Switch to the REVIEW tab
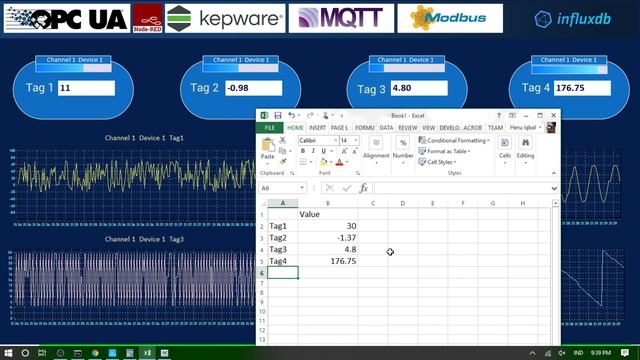The width and height of the screenshot is (640, 360). (x=407, y=128)
